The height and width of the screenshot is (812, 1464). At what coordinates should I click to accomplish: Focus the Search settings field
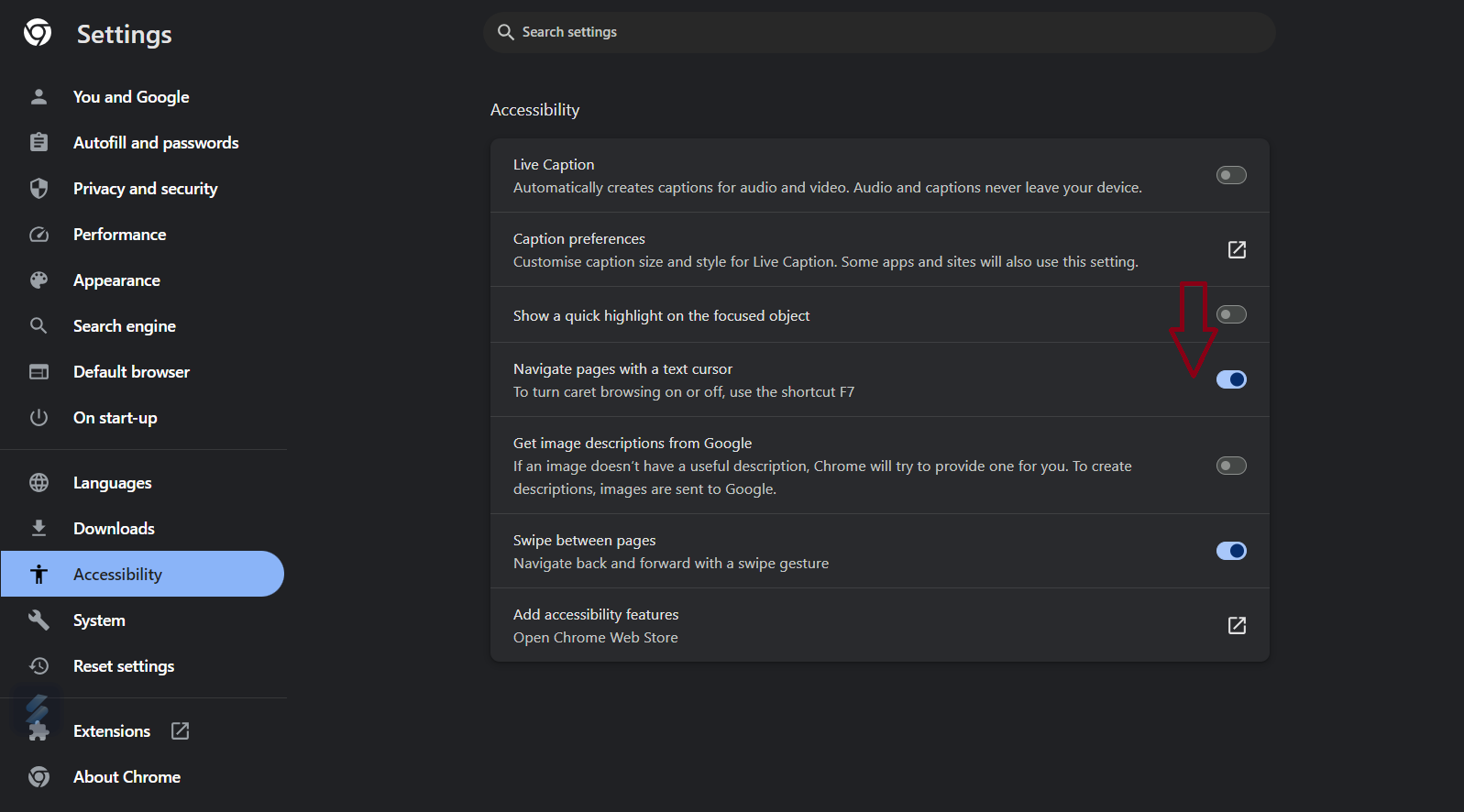click(x=879, y=32)
